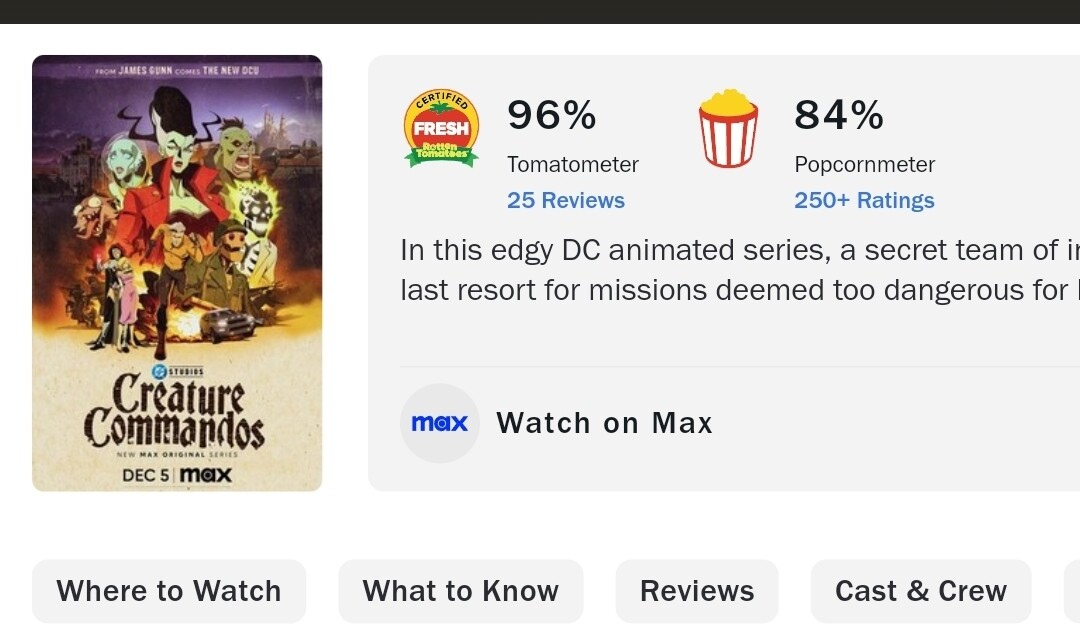Click the Popcornmeter label
The height and width of the screenshot is (639, 1080).
pyautogui.click(x=864, y=164)
